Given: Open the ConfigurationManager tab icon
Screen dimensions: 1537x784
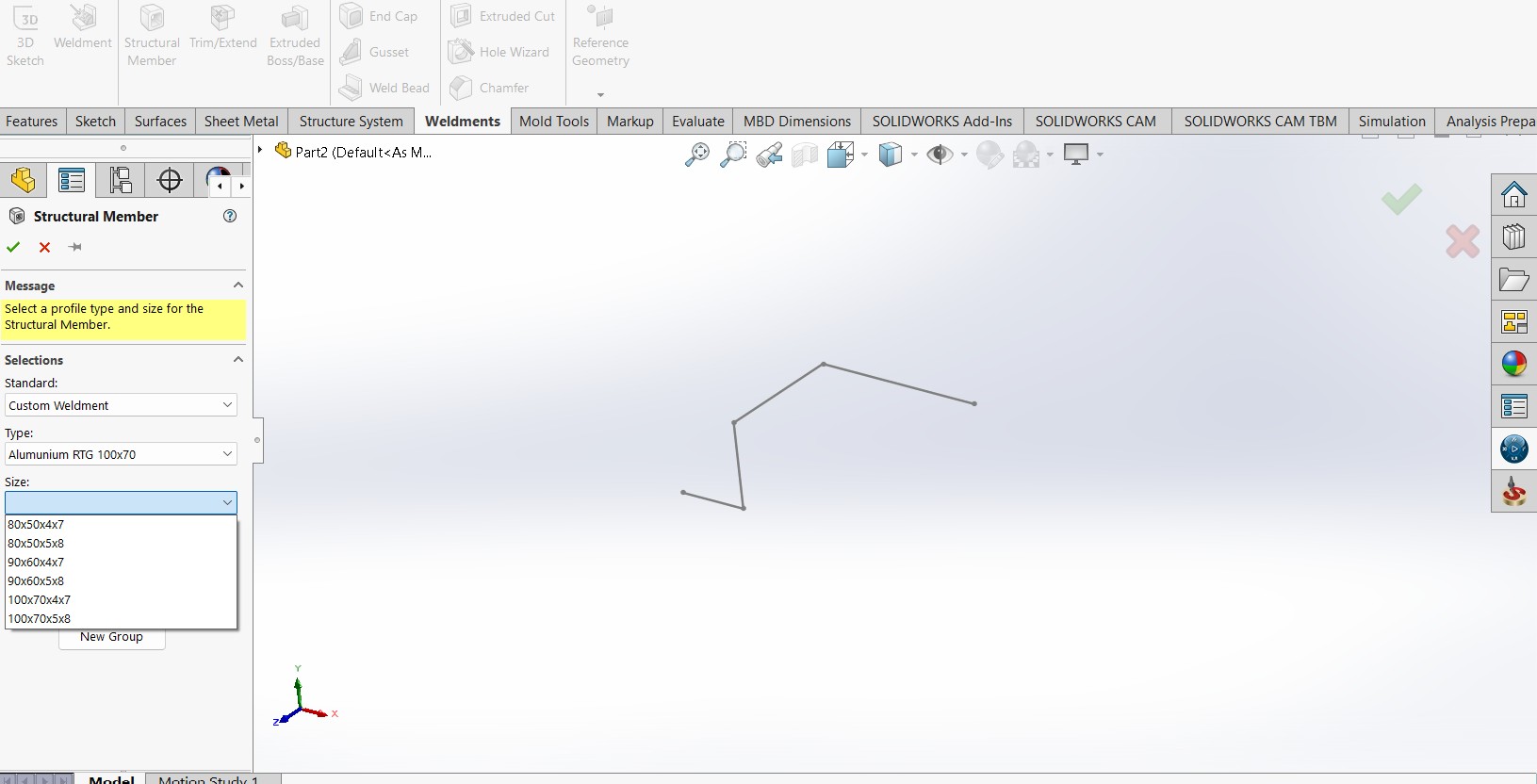Looking at the screenshot, I should (121, 180).
